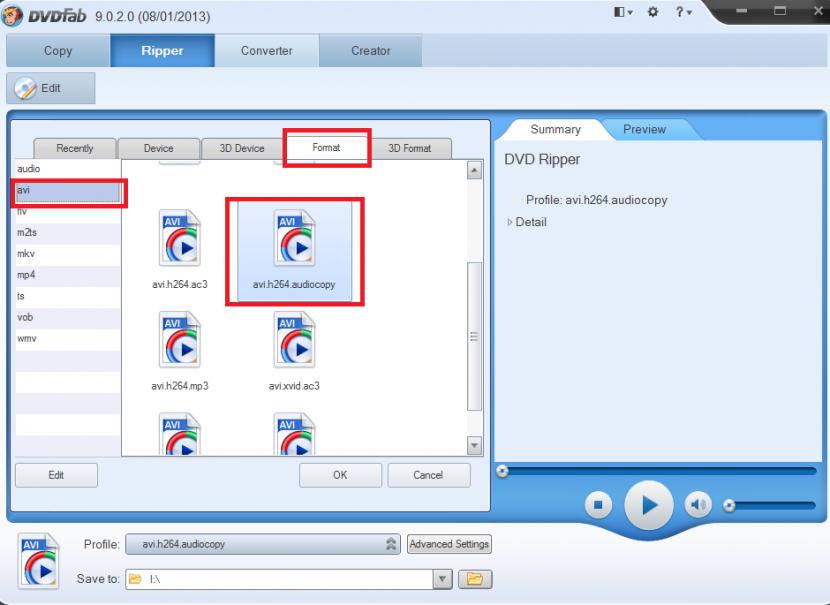Select mkv in the format list
The image size is (830, 605).
click(68, 254)
